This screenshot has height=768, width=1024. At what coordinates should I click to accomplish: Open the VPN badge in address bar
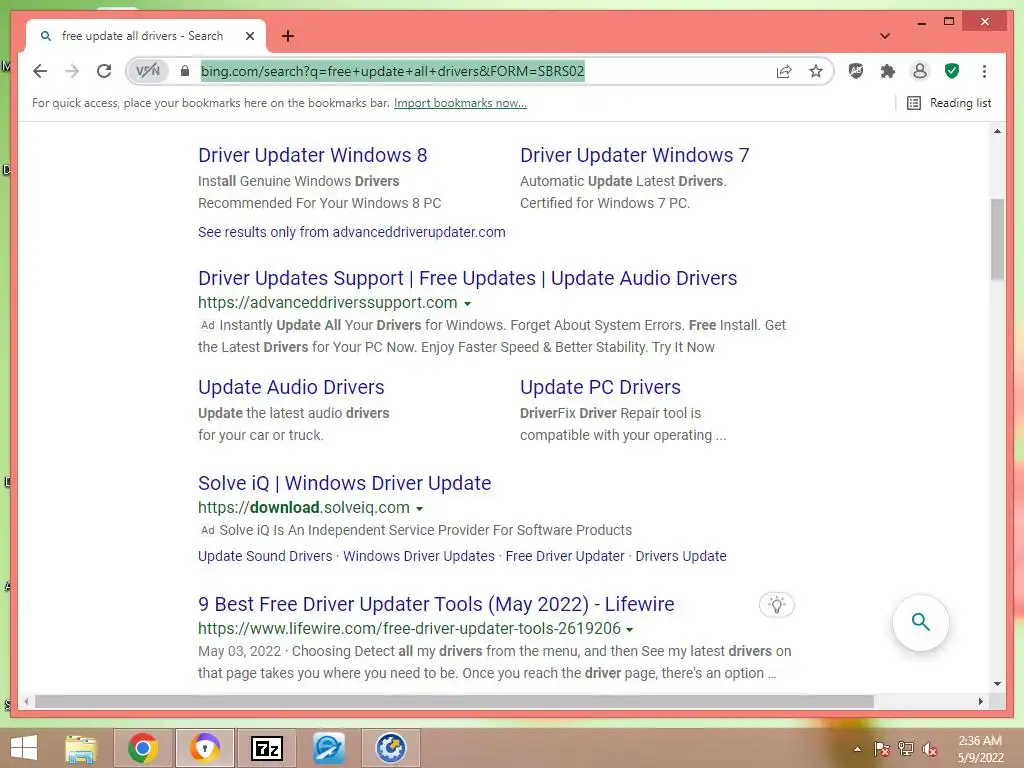pyautogui.click(x=148, y=71)
